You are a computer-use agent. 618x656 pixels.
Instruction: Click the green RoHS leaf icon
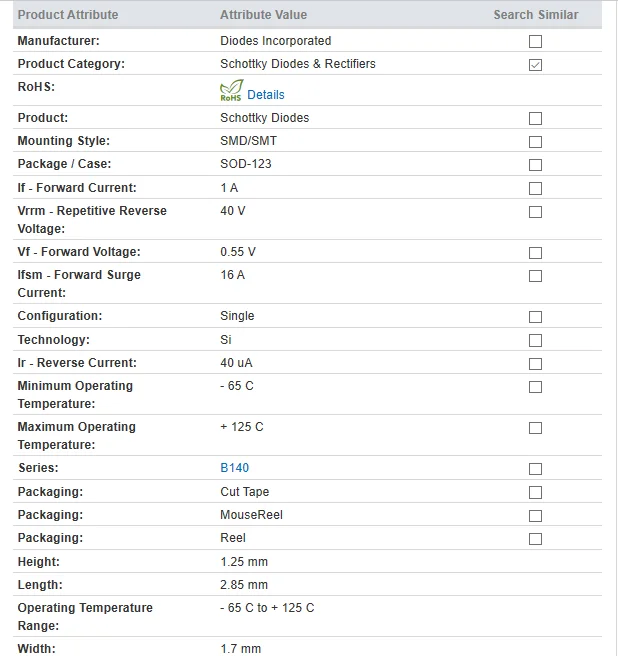[x=231, y=90]
